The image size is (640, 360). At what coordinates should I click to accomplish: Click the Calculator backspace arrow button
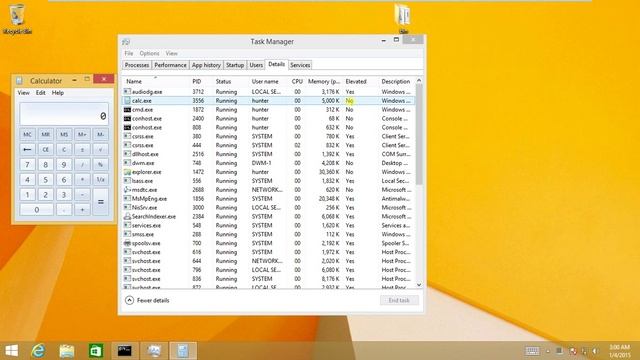point(27,149)
